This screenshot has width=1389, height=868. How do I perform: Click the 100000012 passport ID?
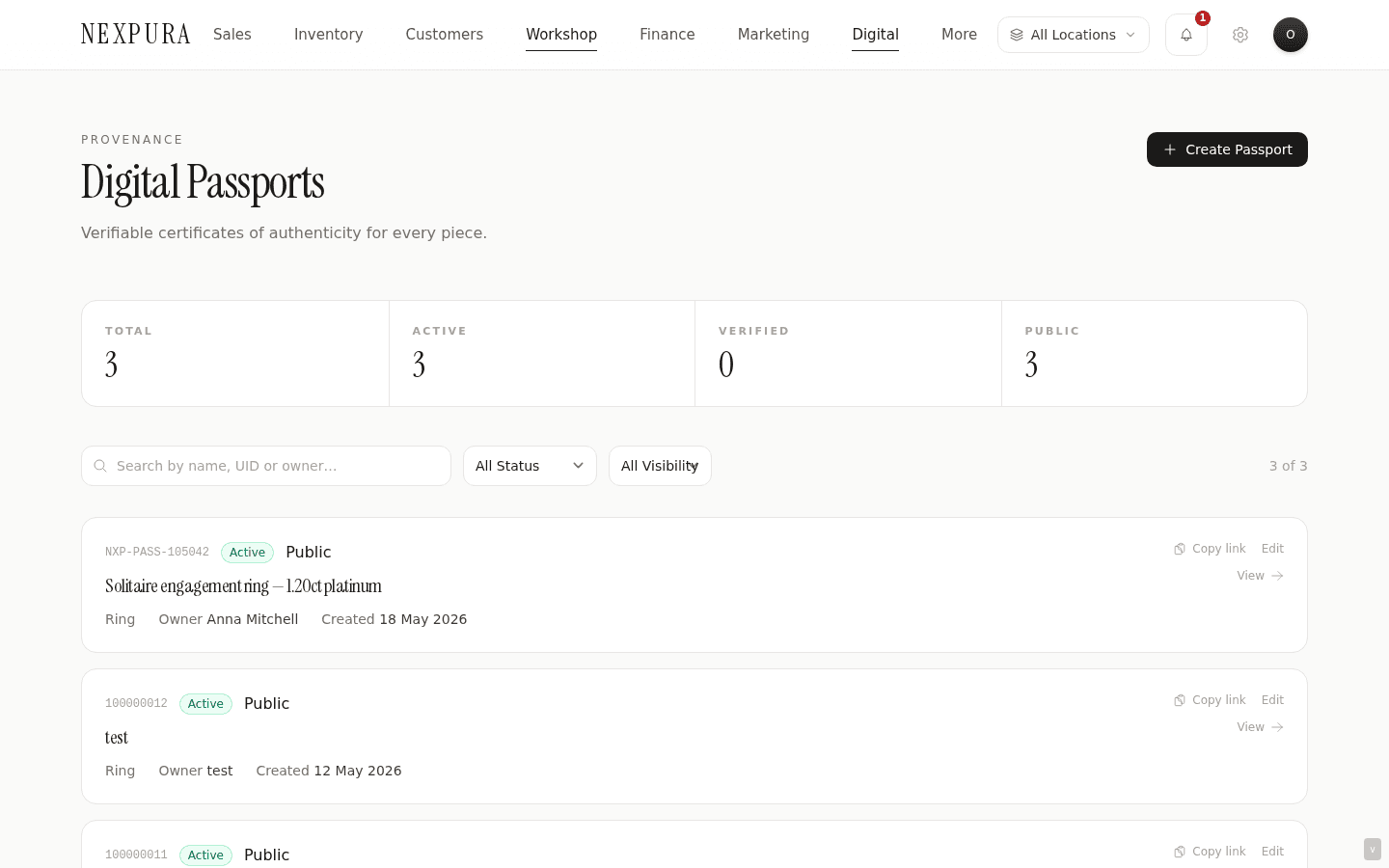point(136,704)
